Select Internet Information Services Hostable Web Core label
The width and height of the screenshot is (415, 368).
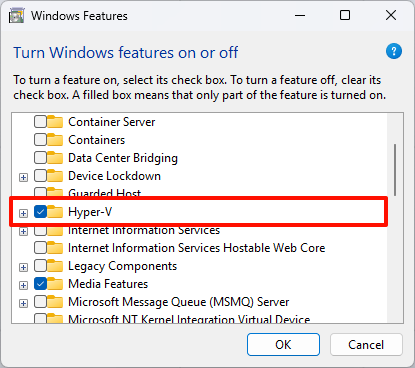point(197,248)
